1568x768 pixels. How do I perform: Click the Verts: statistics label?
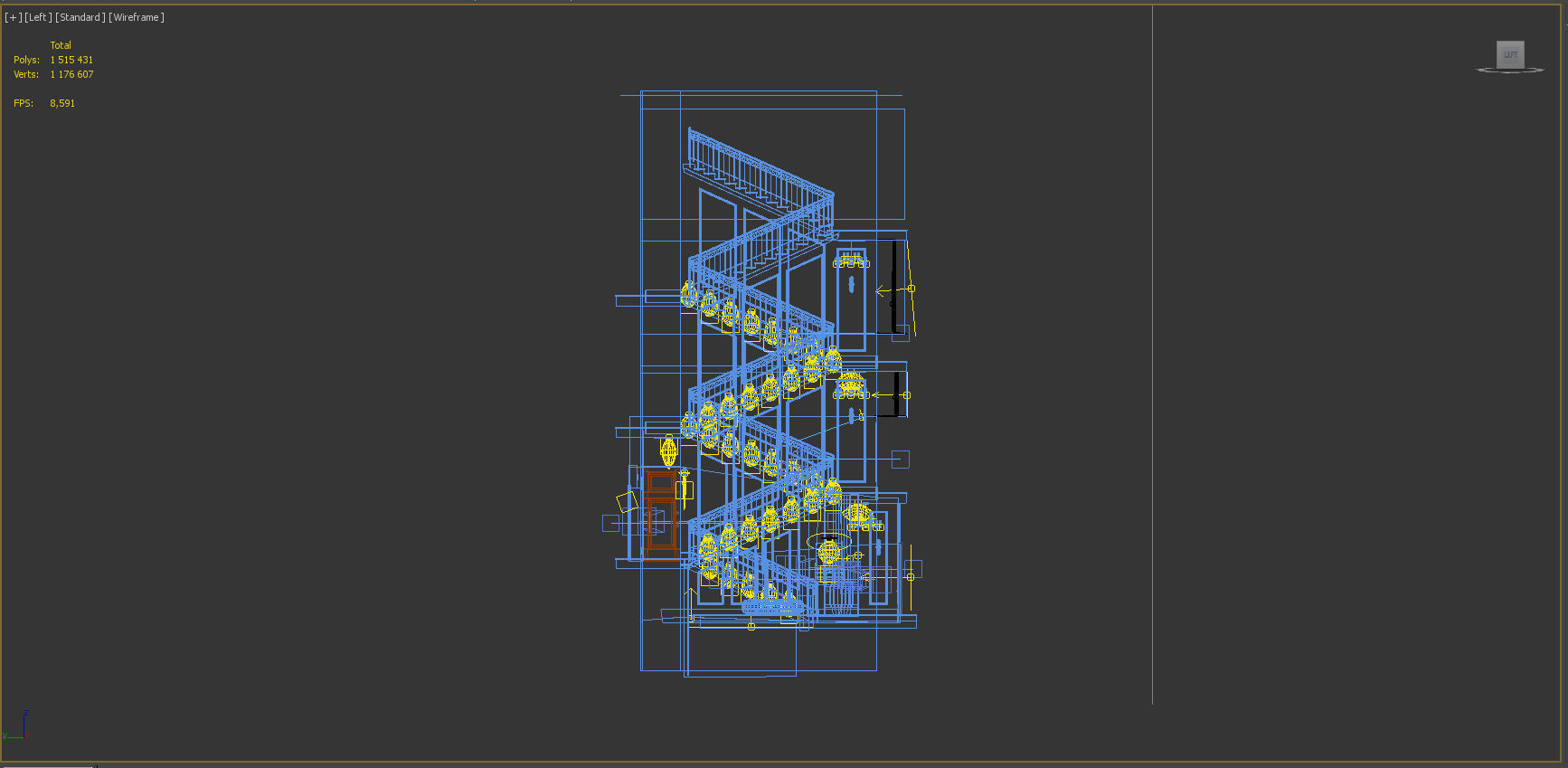click(x=26, y=74)
